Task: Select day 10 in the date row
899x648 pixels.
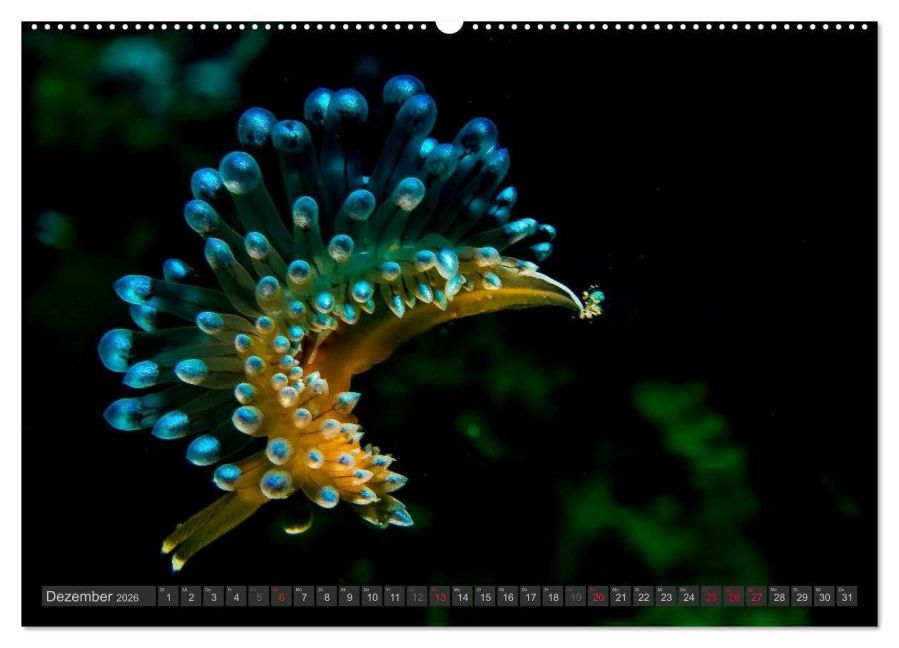Action: (x=372, y=596)
